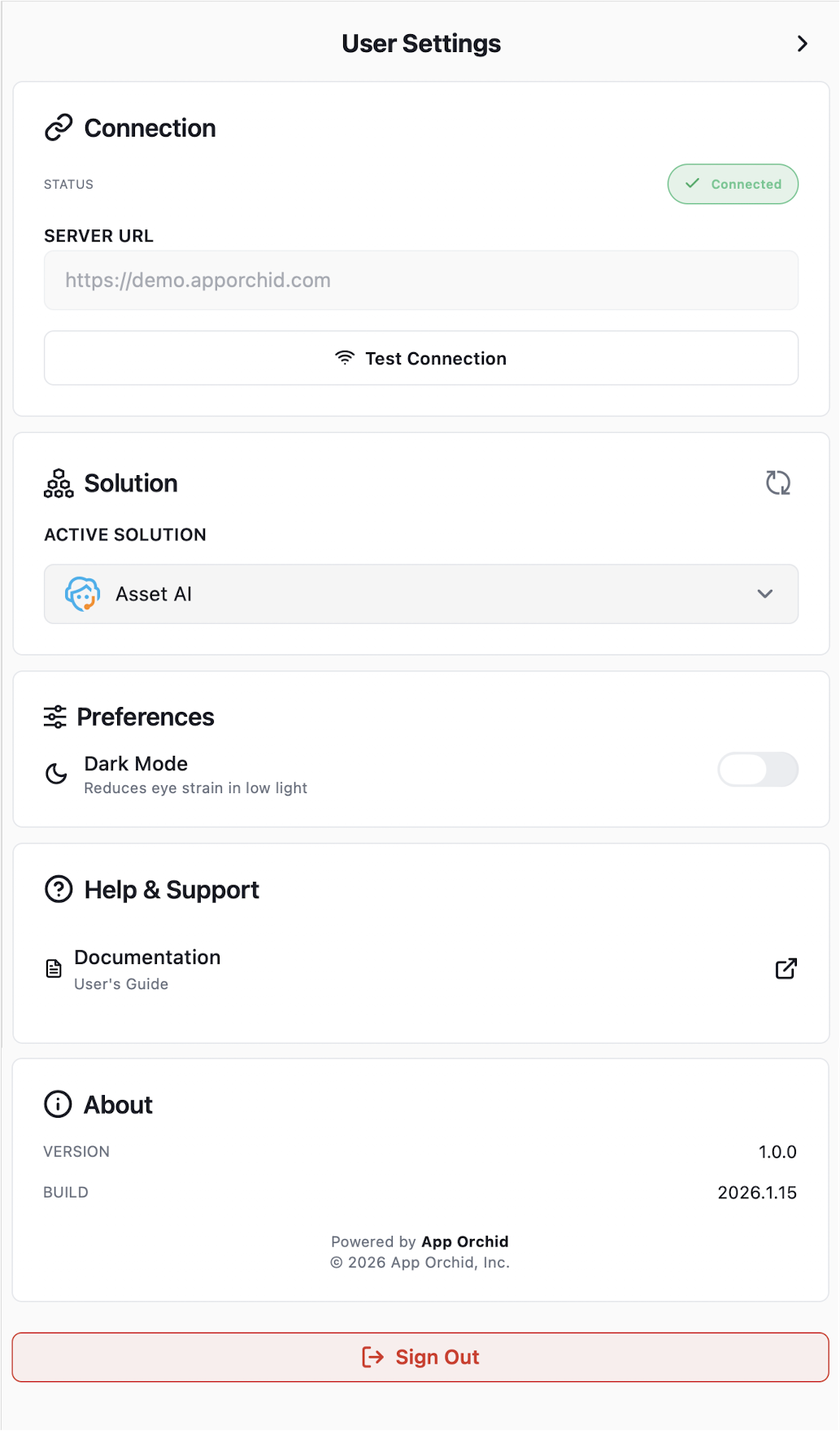Click the Asset AI avatar icon
840x1431 pixels.
click(x=82, y=594)
